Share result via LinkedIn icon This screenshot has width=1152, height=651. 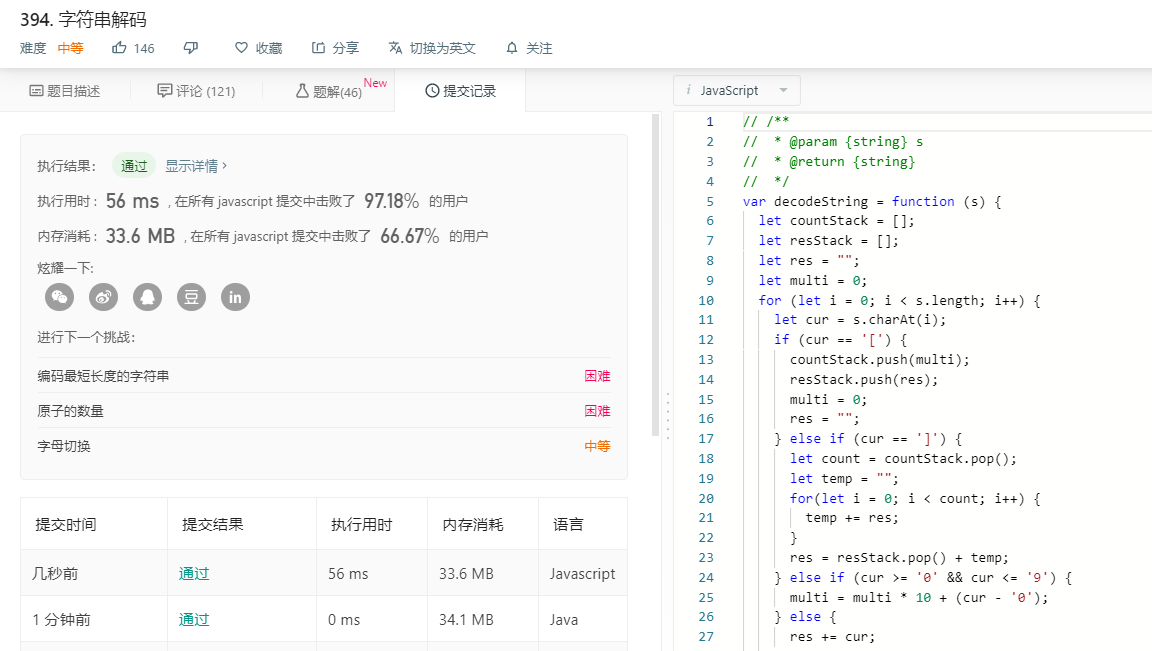coord(236,297)
